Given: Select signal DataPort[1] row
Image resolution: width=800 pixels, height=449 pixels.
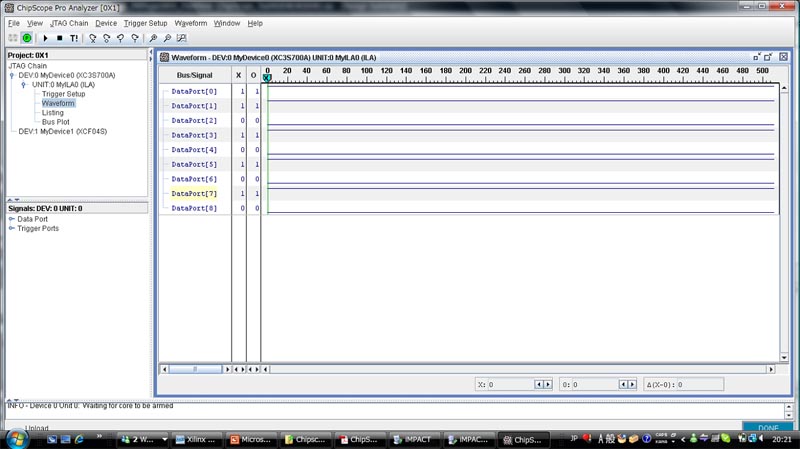Looking at the screenshot, I should [x=194, y=106].
